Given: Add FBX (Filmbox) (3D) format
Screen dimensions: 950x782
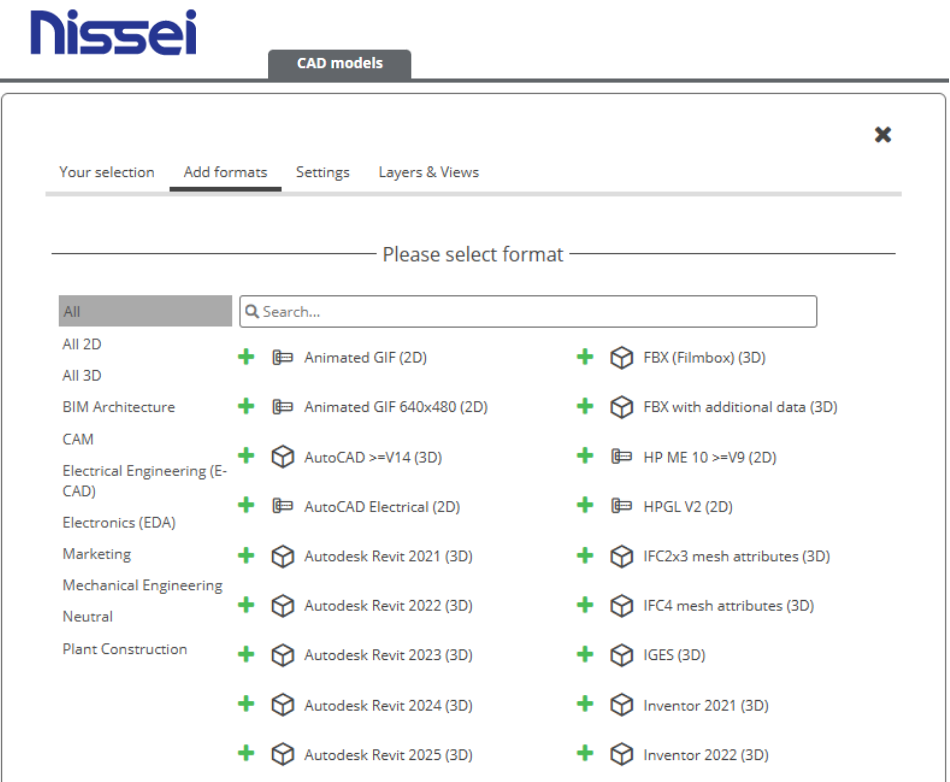Looking at the screenshot, I should (x=584, y=357).
